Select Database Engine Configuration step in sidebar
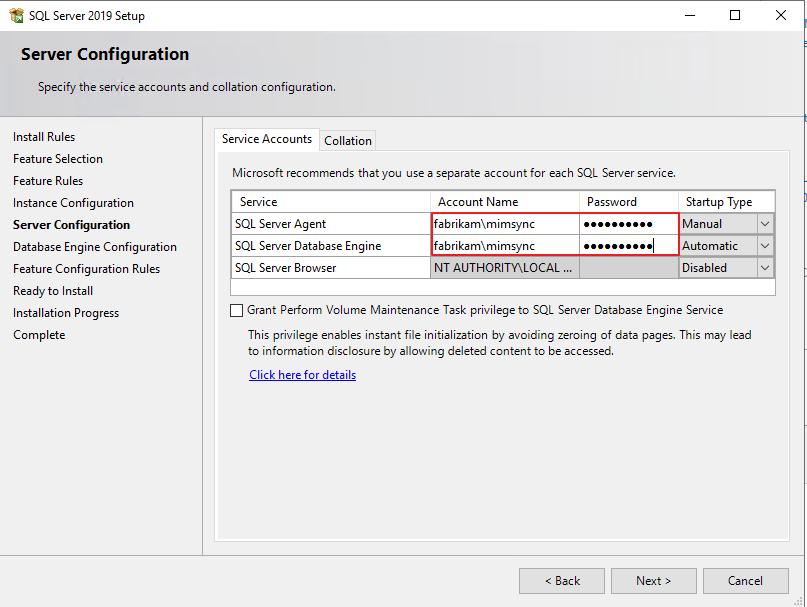The height and width of the screenshot is (607, 807). point(95,247)
